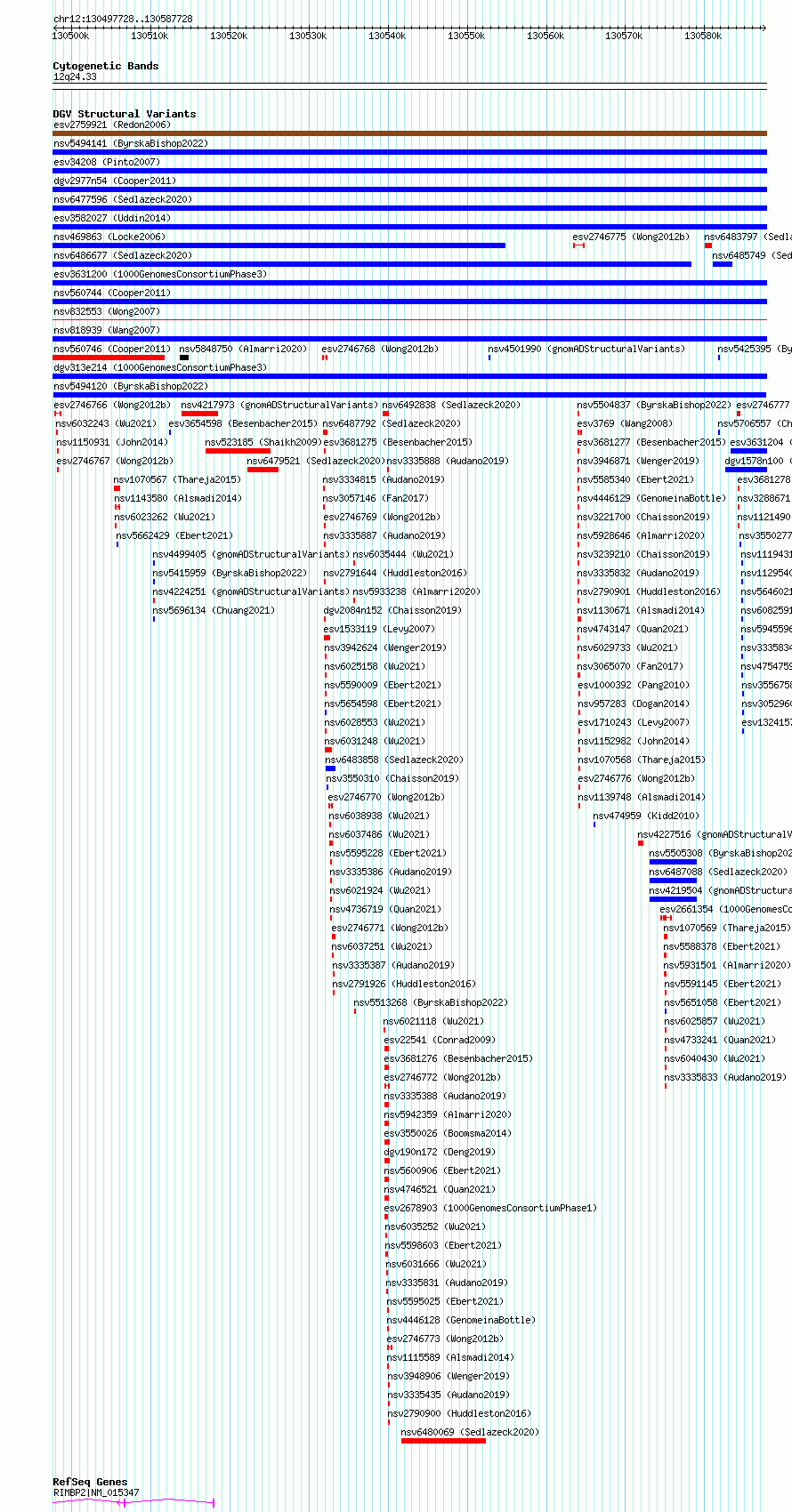Viewport: 792px width, 1512px height.
Task: Select variant nsv957283 (Dogan2014)
Action: pos(634,704)
